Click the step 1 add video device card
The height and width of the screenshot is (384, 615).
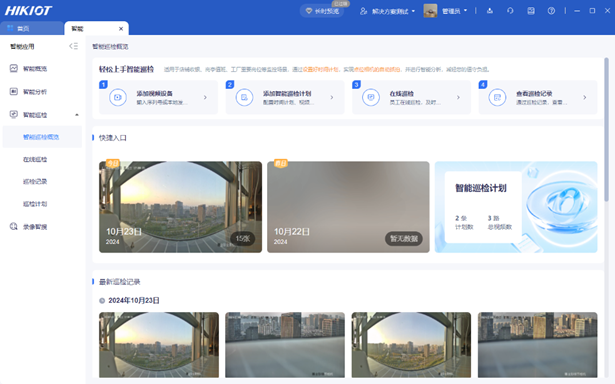(158, 97)
